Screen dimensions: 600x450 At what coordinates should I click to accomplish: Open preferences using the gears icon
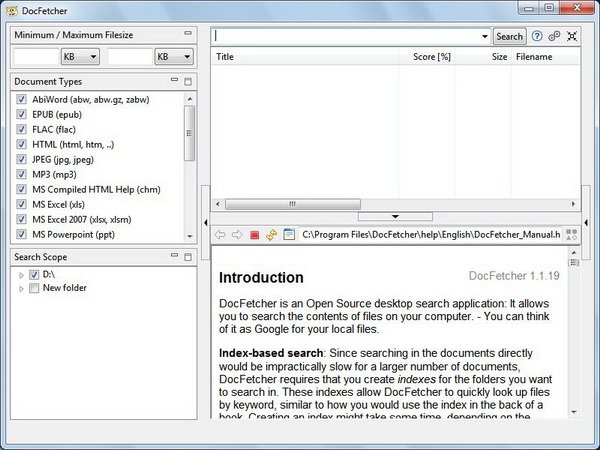point(554,36)
